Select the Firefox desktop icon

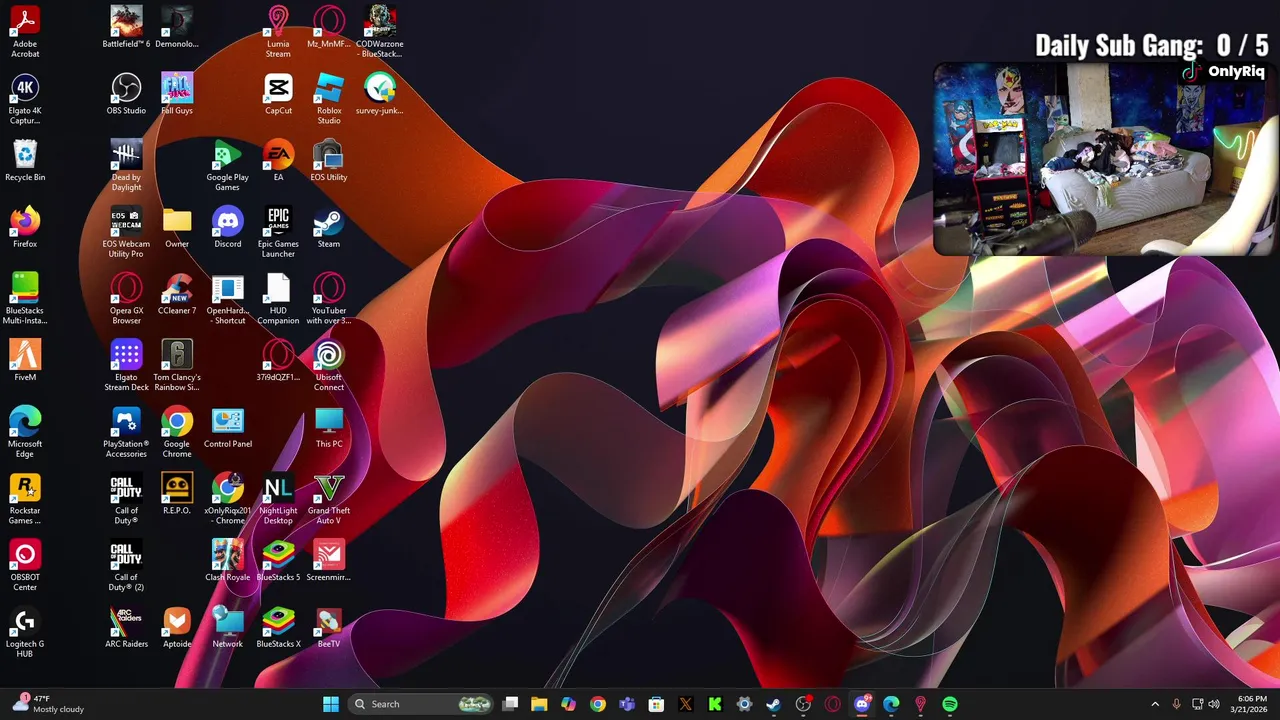coord(25,228)
